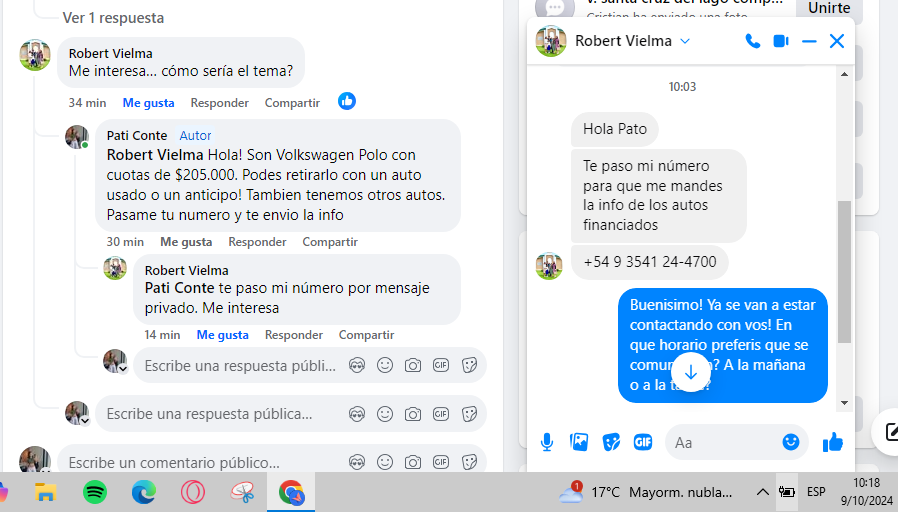Click Compartir under Robert Vielma's first comment
The height and width of the screenshot is (512, 898).
[292, 103]
